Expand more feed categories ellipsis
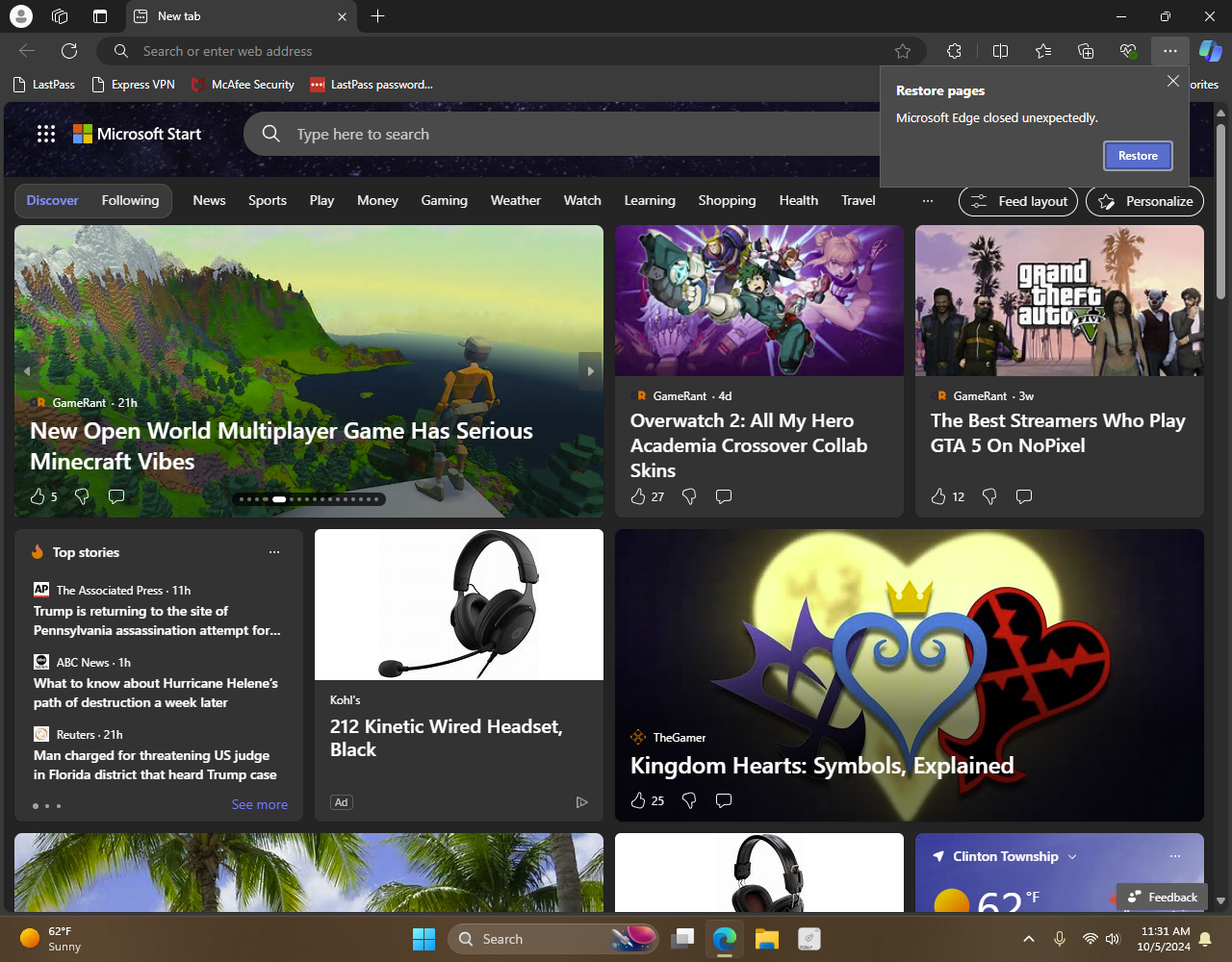The width and height of the screenshot is (1232, 962). click(x=928, y=201)
